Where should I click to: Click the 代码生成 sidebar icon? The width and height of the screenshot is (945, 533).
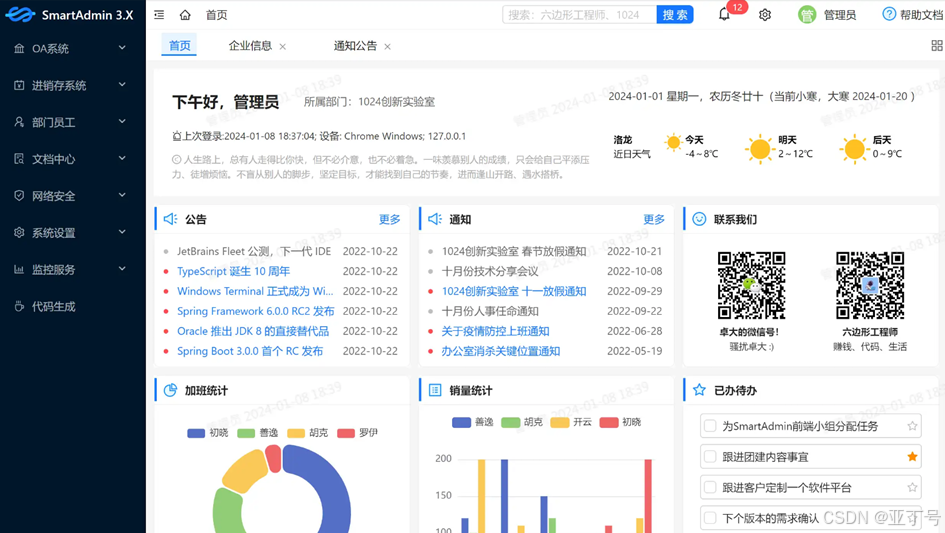pyautogui.click(x=19, y=306)
